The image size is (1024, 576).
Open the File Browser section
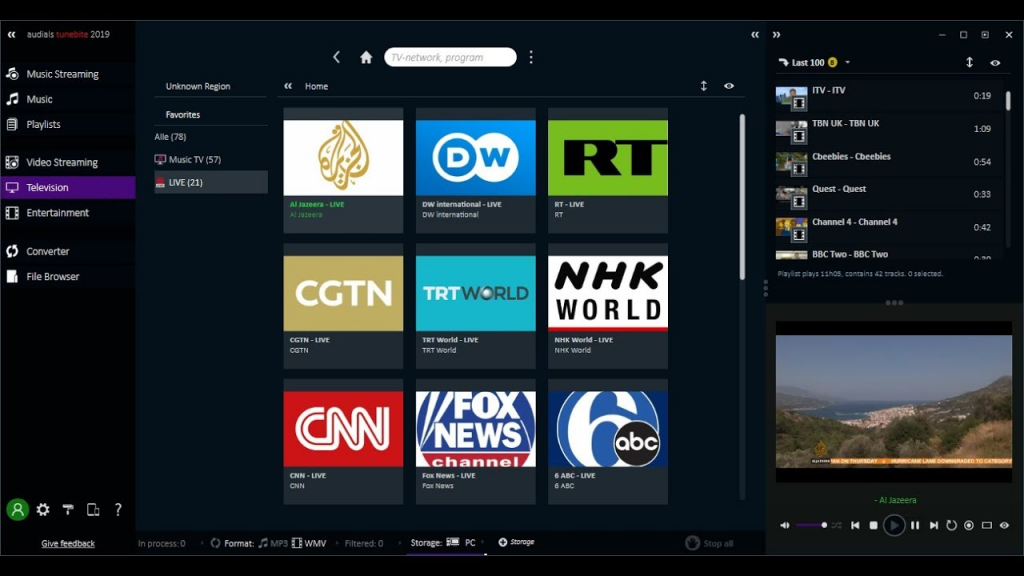click(68, 276)
